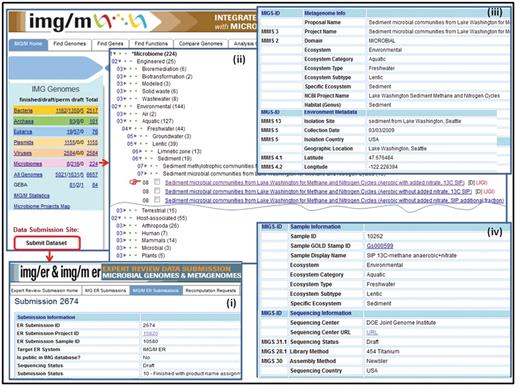Screen dimensions: 520x390
Task: Click the Library Method value 454 Titanium
Action: pos(383,351)
